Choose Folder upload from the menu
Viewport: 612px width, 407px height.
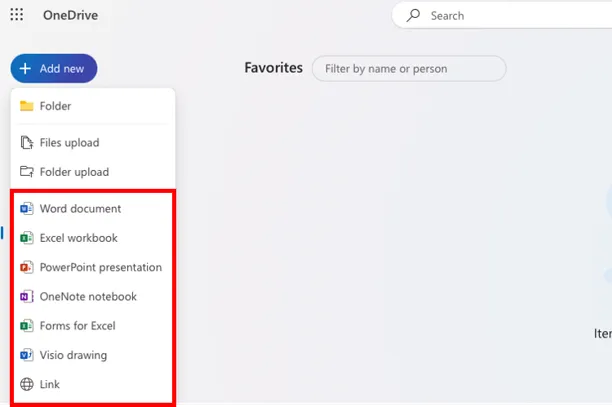pyautogui.click(x=74, y=172)
